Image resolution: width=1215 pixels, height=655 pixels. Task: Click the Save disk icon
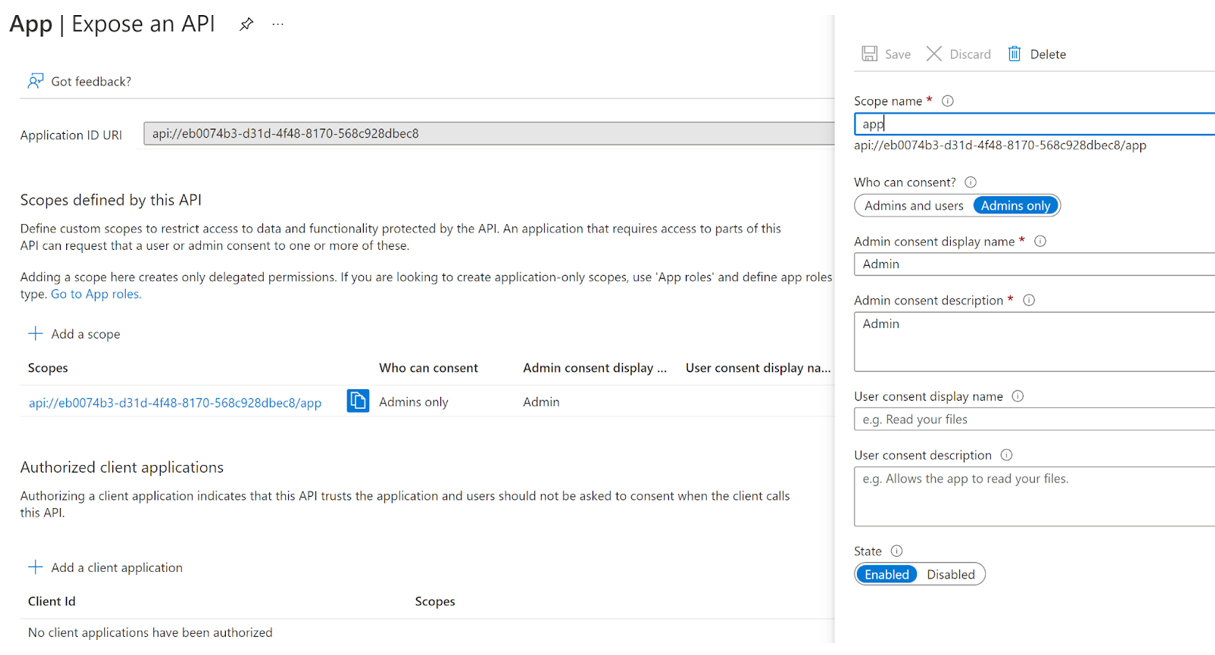click(869, 54)
